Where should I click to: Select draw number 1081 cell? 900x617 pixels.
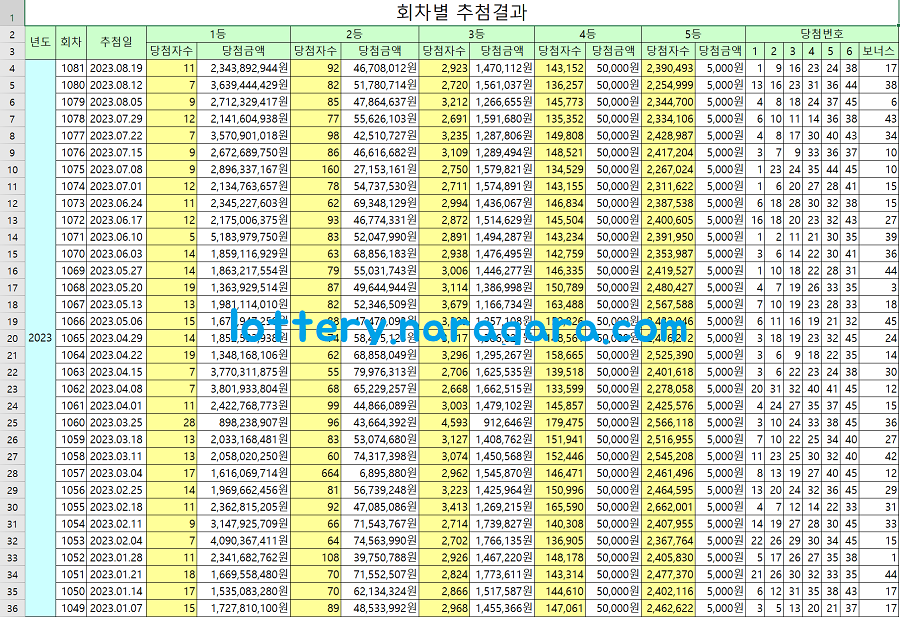click(x=72, y=68)
